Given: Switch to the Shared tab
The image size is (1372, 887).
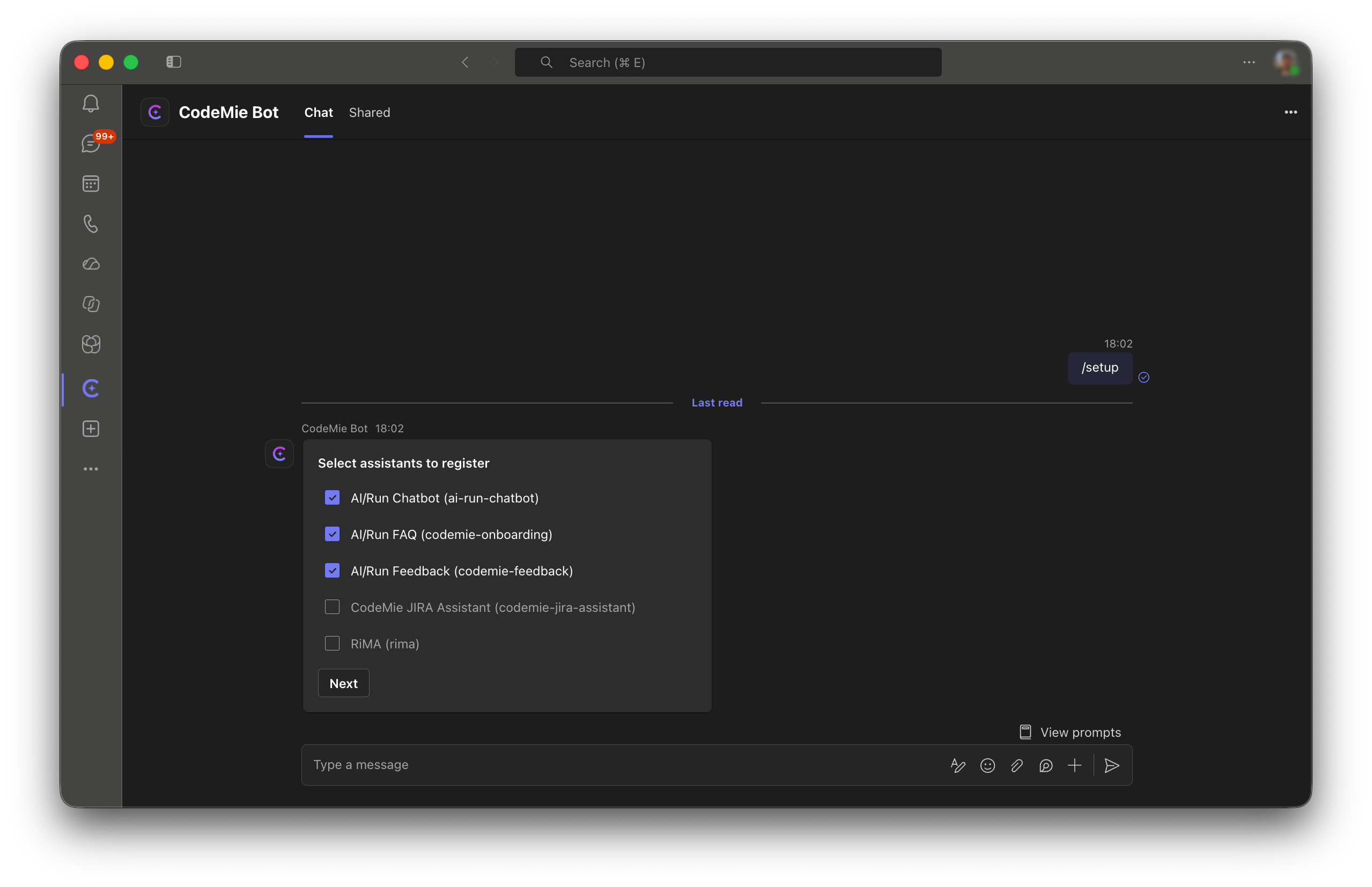Looking at the screenshot, I should [x=369, y=112].
